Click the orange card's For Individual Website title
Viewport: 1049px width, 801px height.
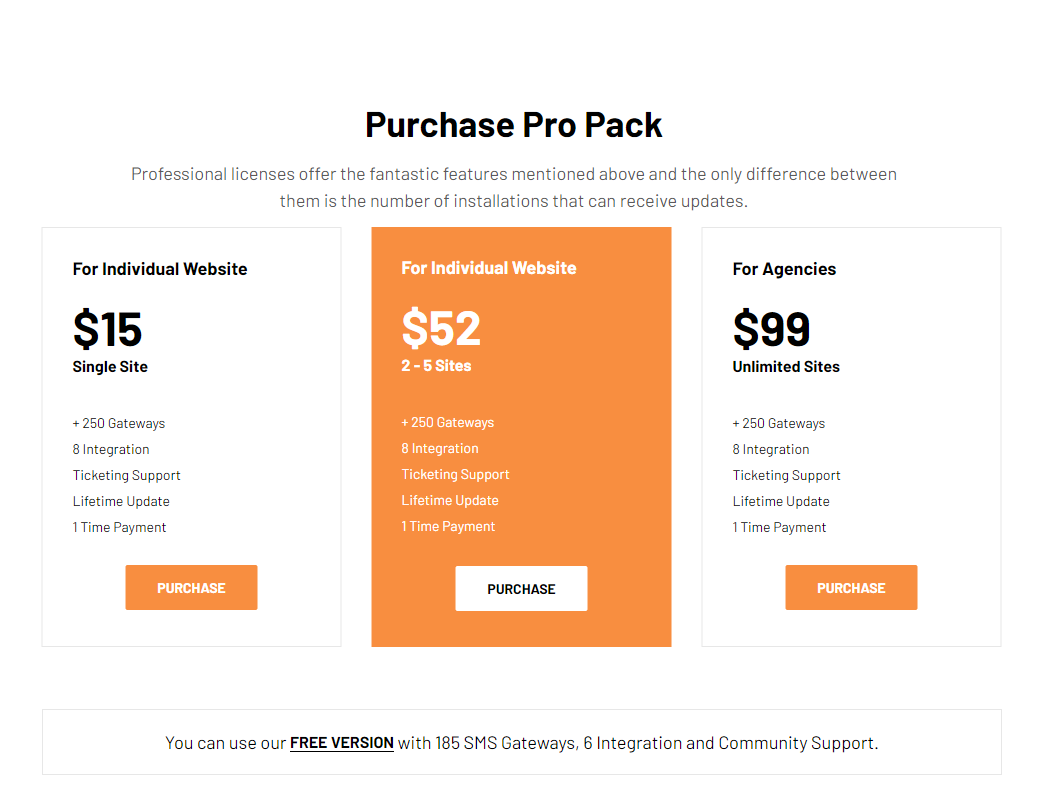pos(489,268)
